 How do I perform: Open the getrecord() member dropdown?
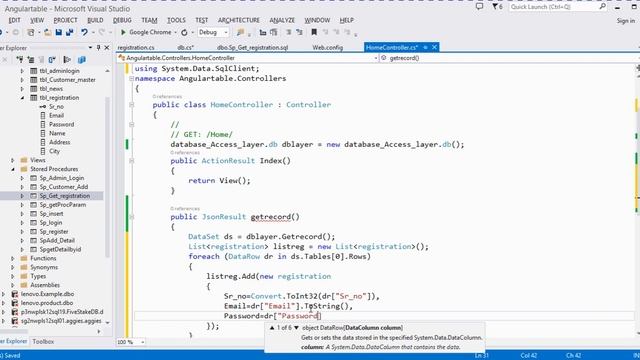510,58
